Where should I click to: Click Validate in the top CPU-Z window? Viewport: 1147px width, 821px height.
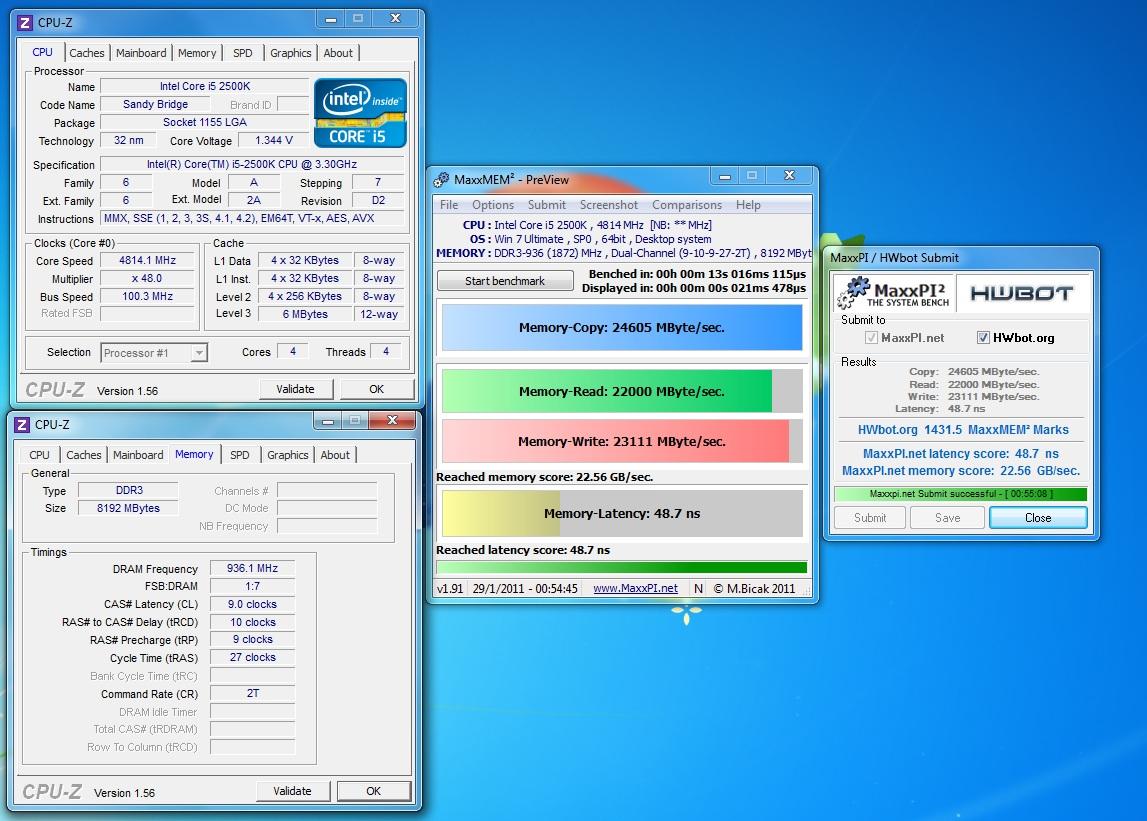coord(296,389)
